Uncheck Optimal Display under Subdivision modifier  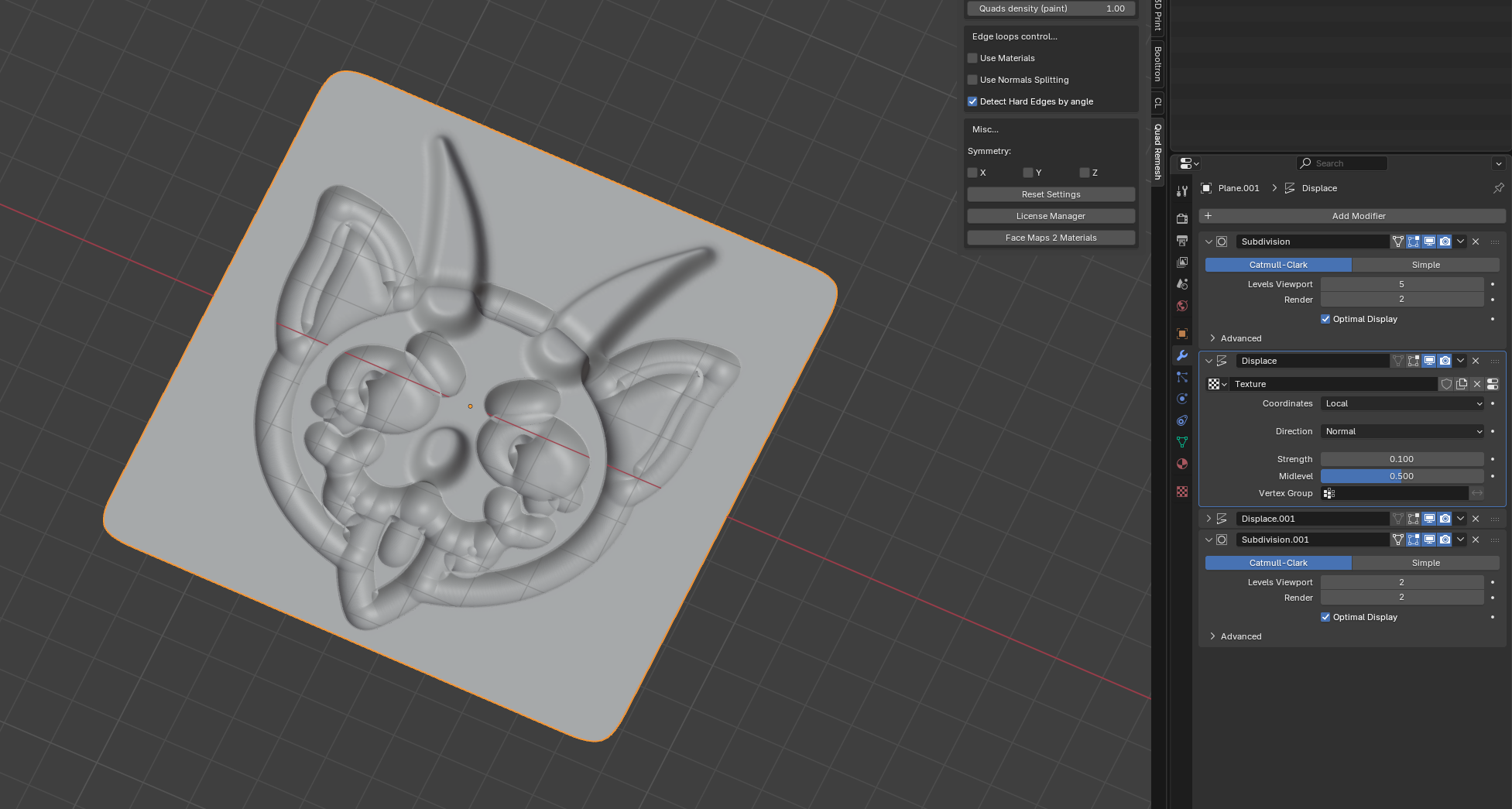point(1325,319)
